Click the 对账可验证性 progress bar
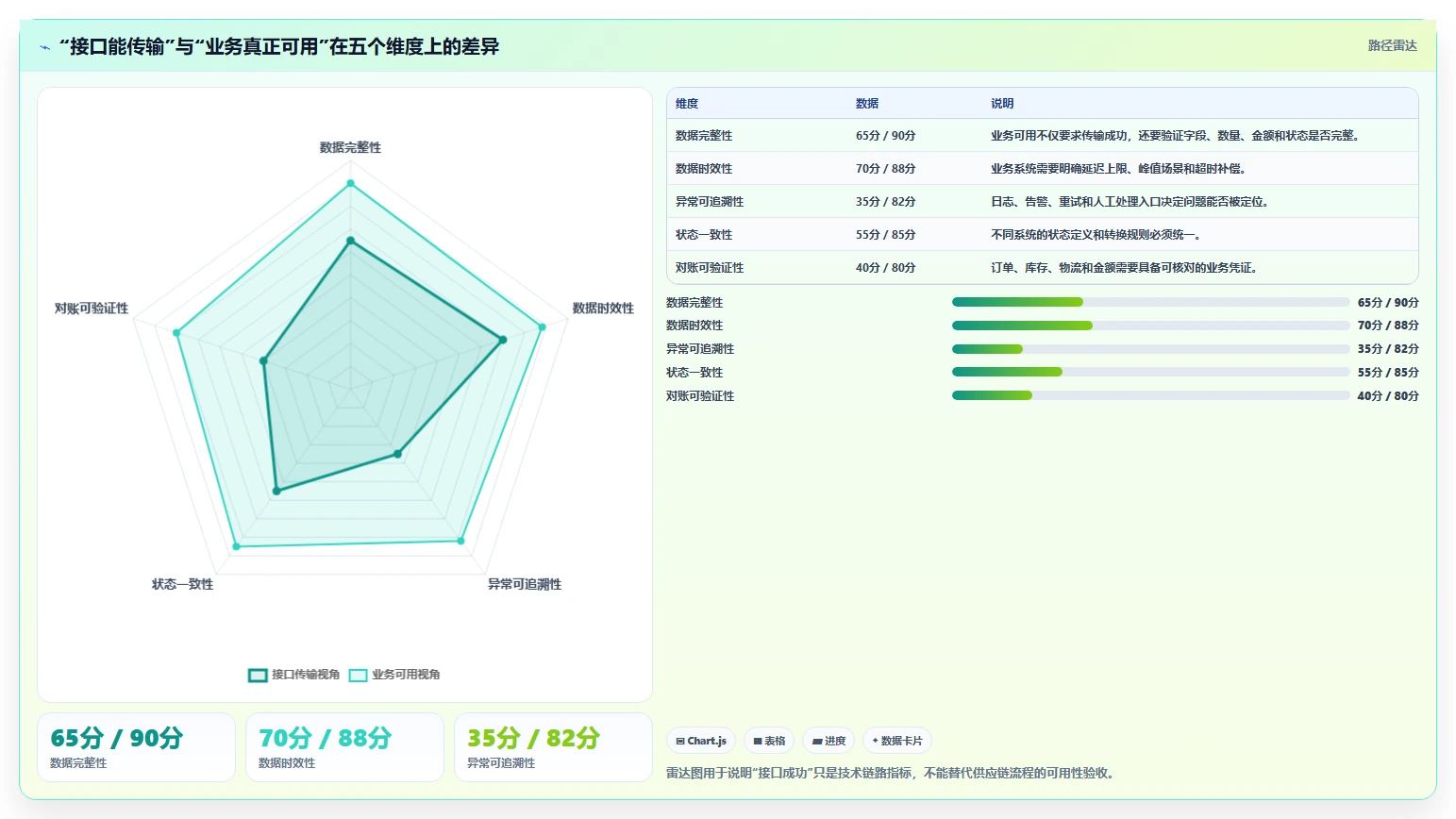This screenshot has width=1456, height=819. coord(1150,395)
